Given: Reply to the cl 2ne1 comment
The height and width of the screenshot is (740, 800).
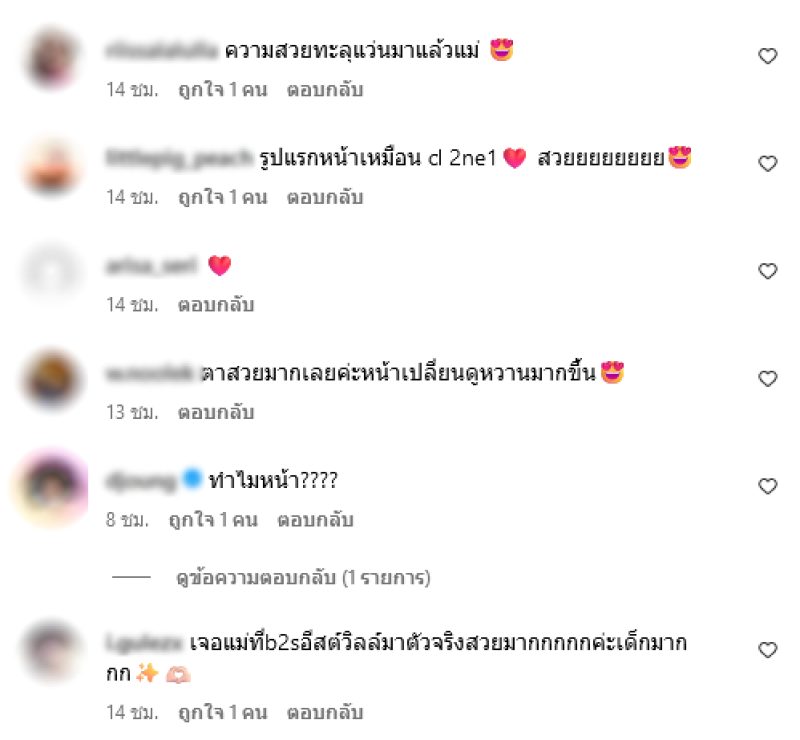Looking at the screenshot, I should pyautogui.click(x=325, y=198).
